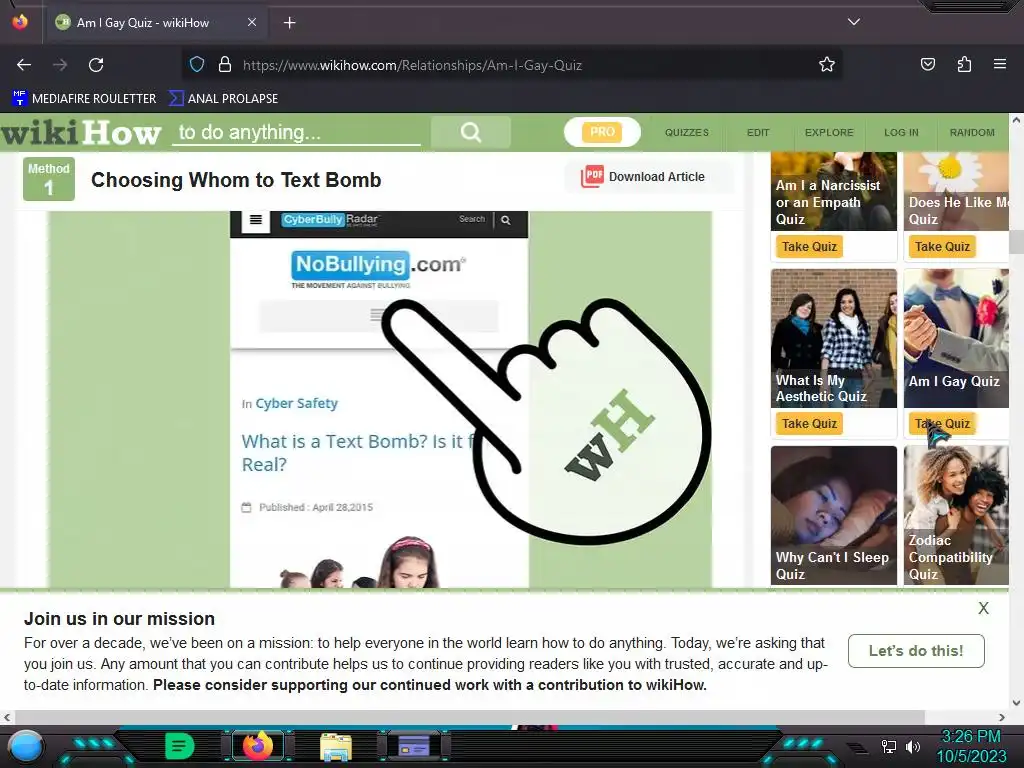Take the What Is My Aesthetic quiz
Image resolution: width=1024 pixels, height=768 pixels.
click(809, 424)
